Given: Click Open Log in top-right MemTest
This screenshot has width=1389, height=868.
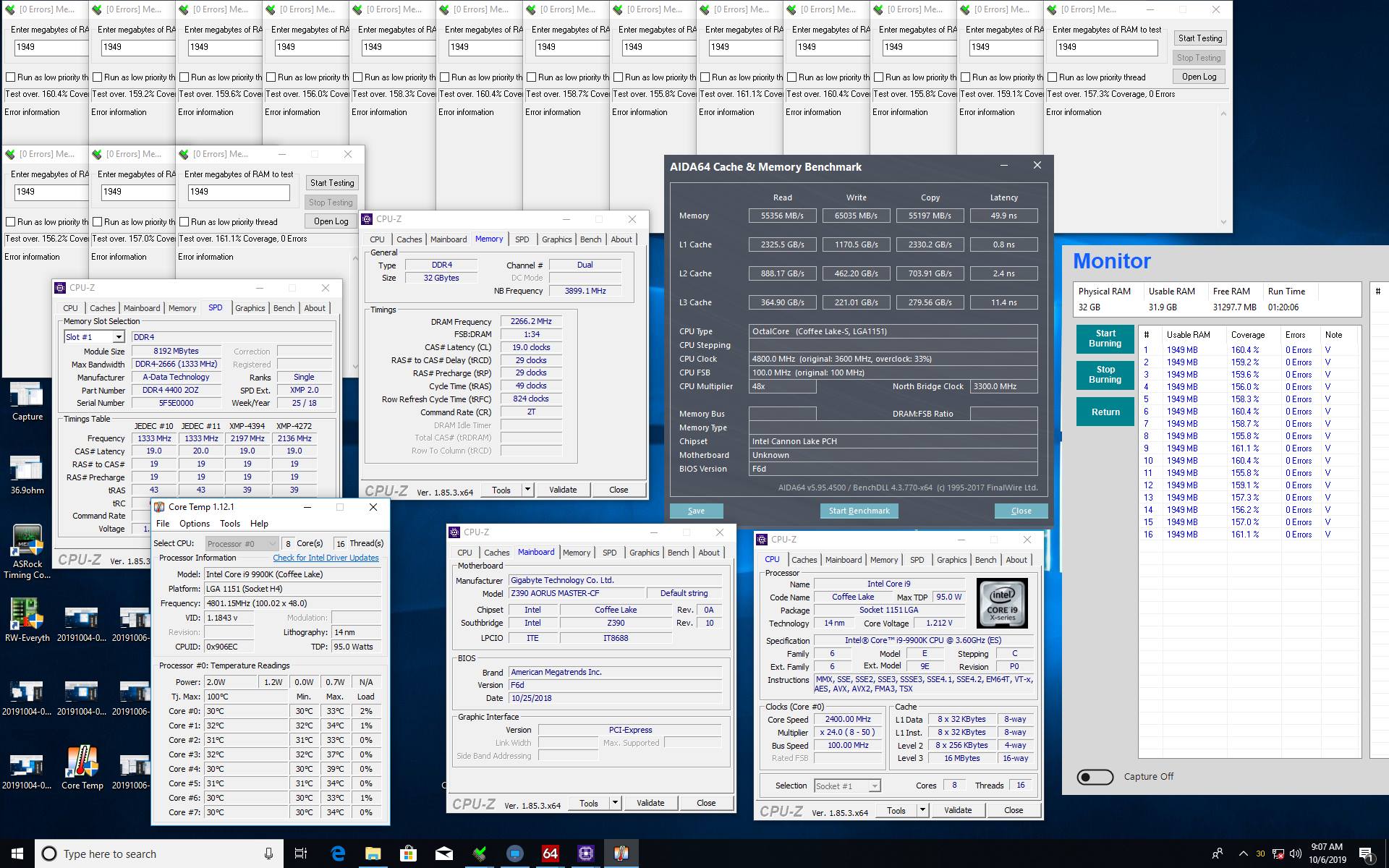Looking at the screenshot, I should (1199, 77).
